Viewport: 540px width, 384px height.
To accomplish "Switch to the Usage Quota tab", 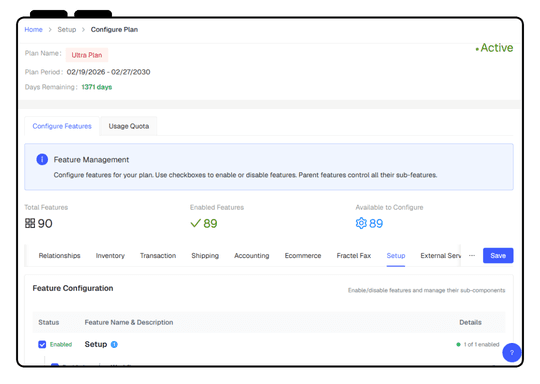I will [129, 126].
